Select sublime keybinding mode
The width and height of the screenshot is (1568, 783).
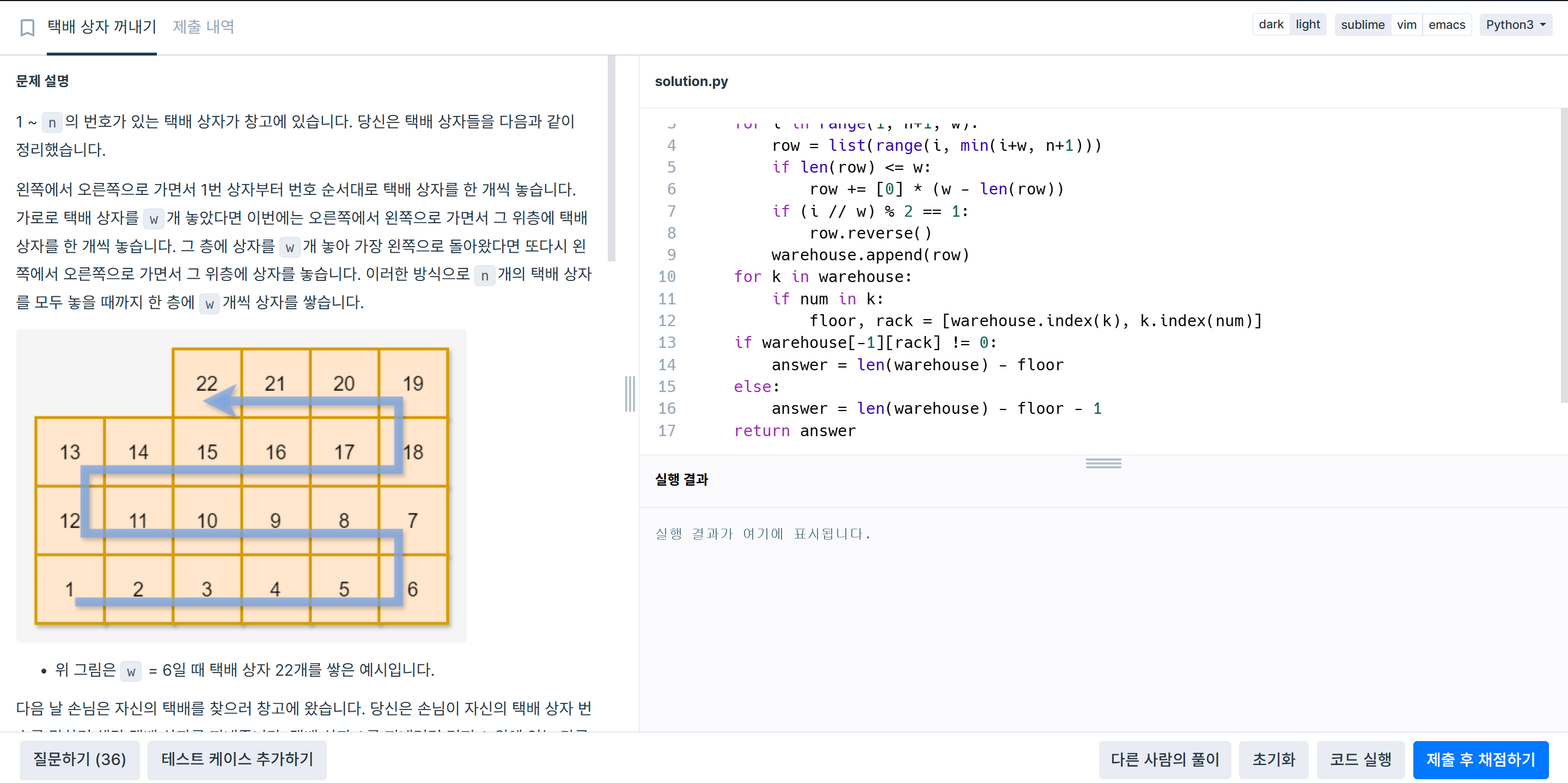point(1362,25)
